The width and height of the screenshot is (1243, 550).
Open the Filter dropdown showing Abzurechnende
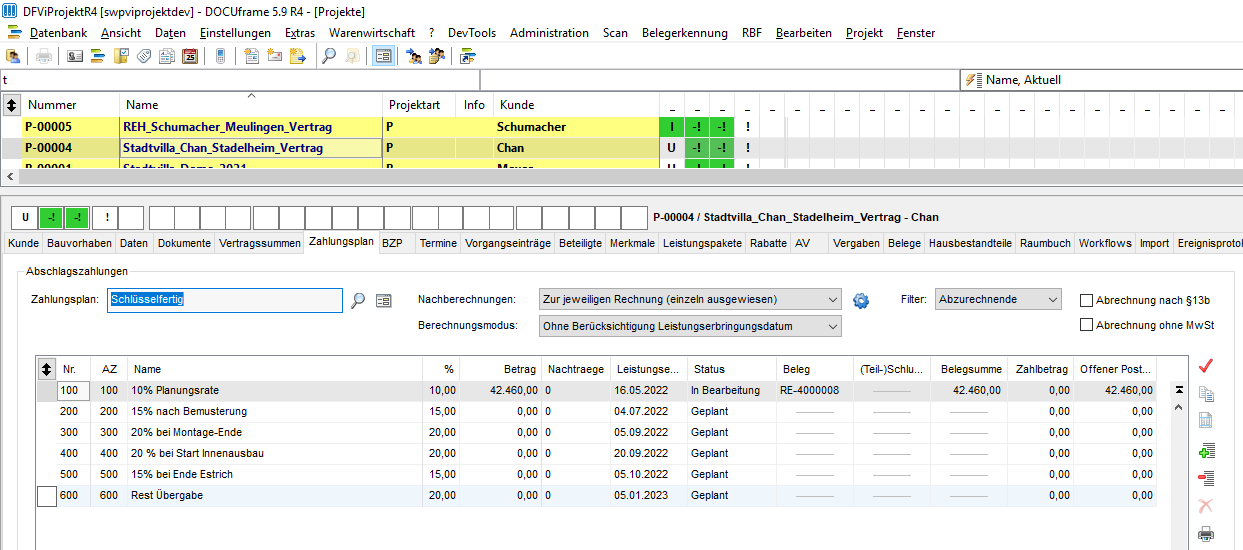[x=998, y=299]
